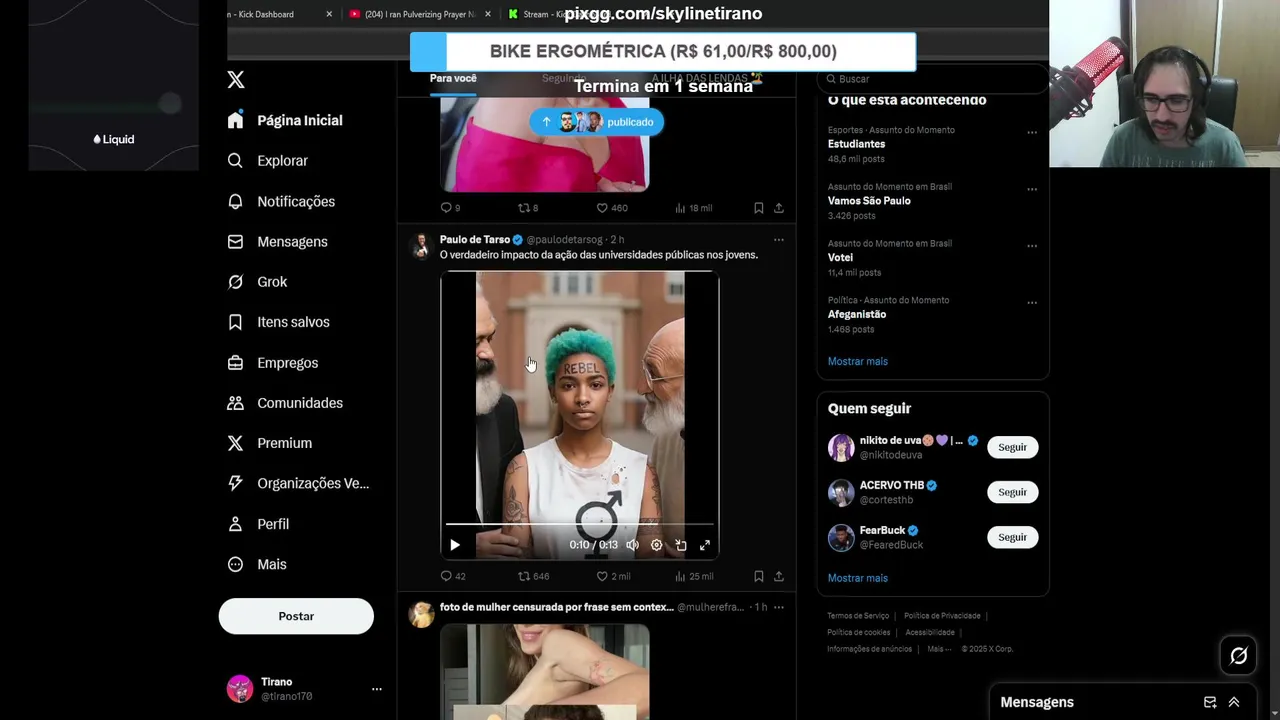The width and height of the screenshot is (1280, 720).
Task: Open Paulo de Tarso profile name
Action: 475,240
